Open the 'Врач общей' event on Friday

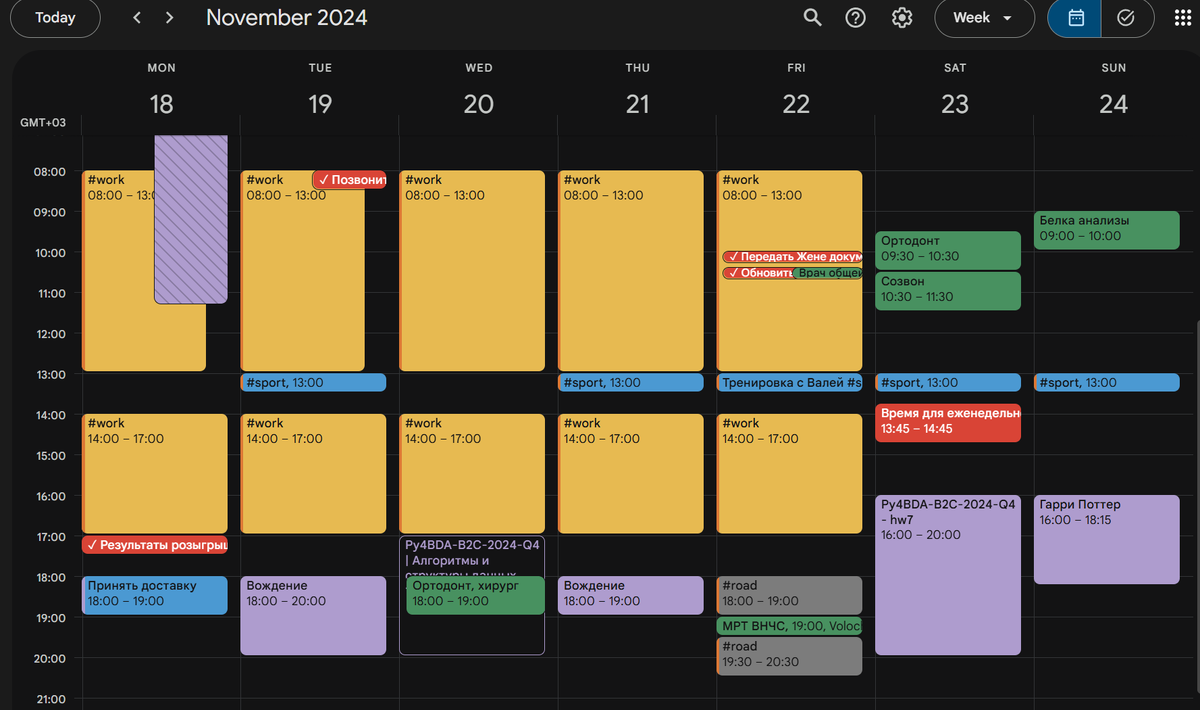828,273
